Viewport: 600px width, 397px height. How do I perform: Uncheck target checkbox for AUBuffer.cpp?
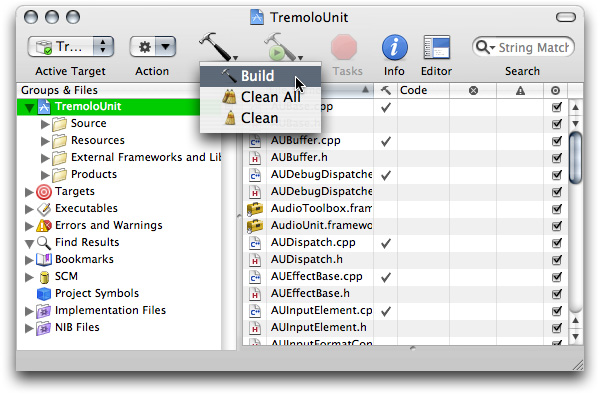click(557, 141)
